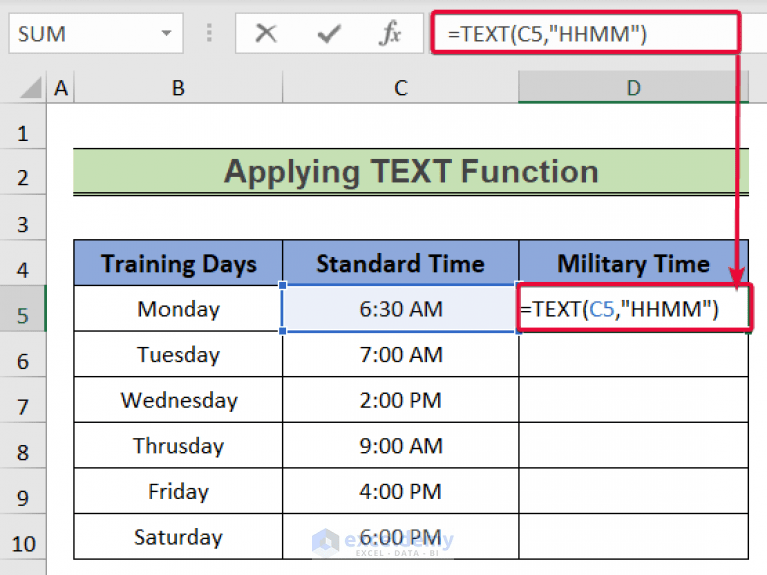Select the '6:00 PM' cell
Viewport: 767px width, 575px height.
point(401,537)
